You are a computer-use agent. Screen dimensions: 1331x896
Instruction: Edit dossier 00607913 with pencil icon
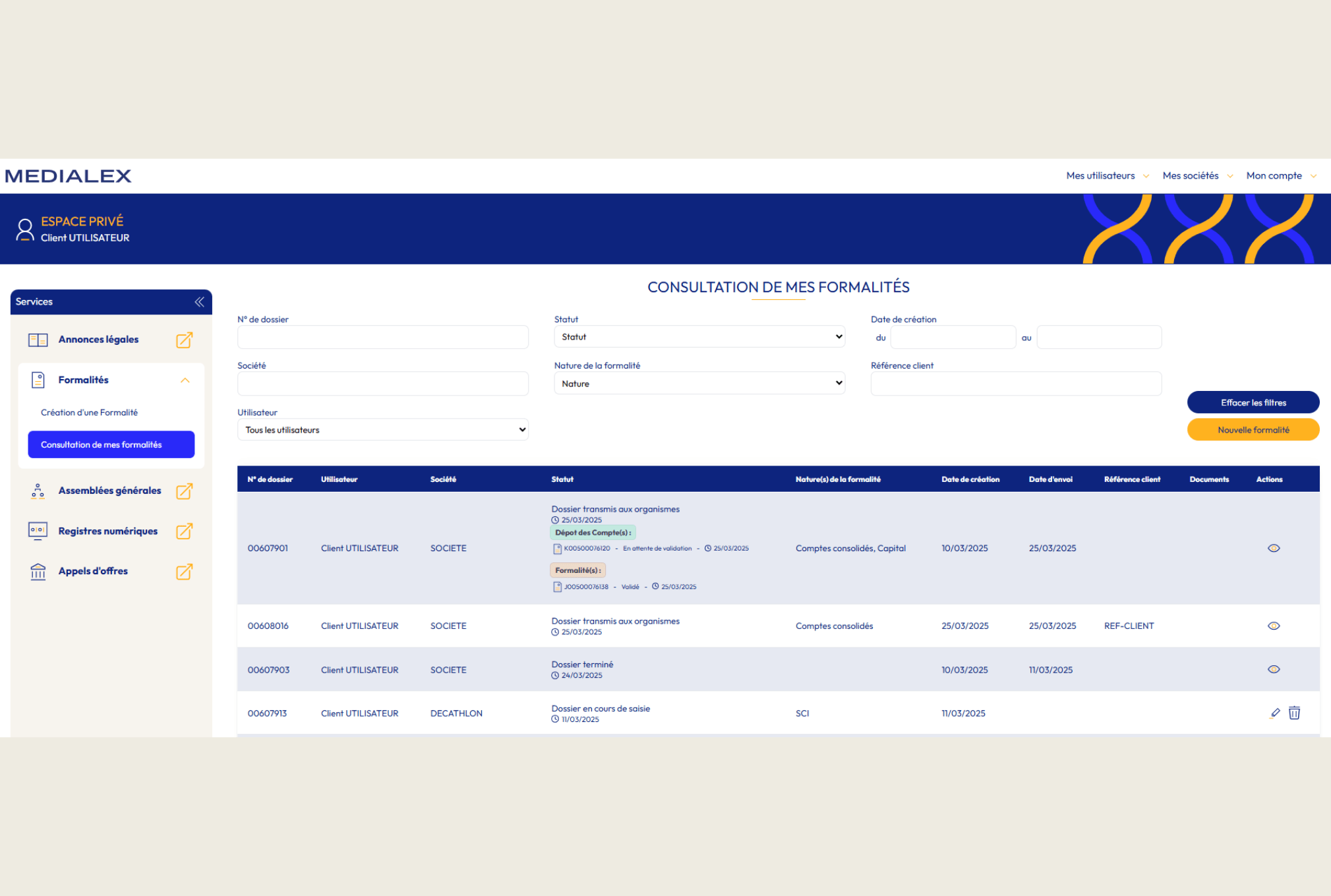1275,713
